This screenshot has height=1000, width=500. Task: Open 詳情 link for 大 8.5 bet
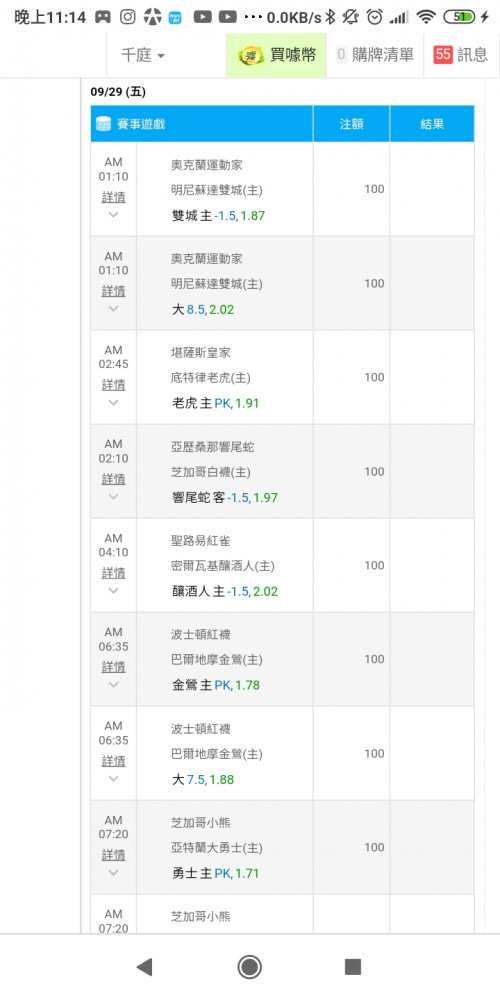click(x=114, y=291)
